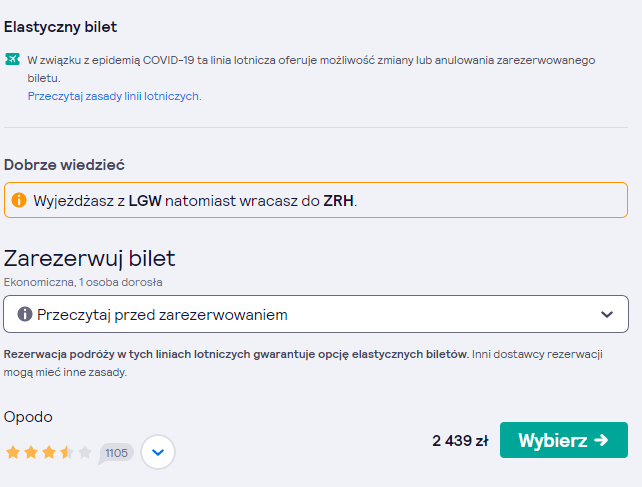Image resolution: width=642 pixels, height=487 pixels.
Task: Expand Opodo details with the round chevron button
Action: pyautogui.click(x=158, y=452)
